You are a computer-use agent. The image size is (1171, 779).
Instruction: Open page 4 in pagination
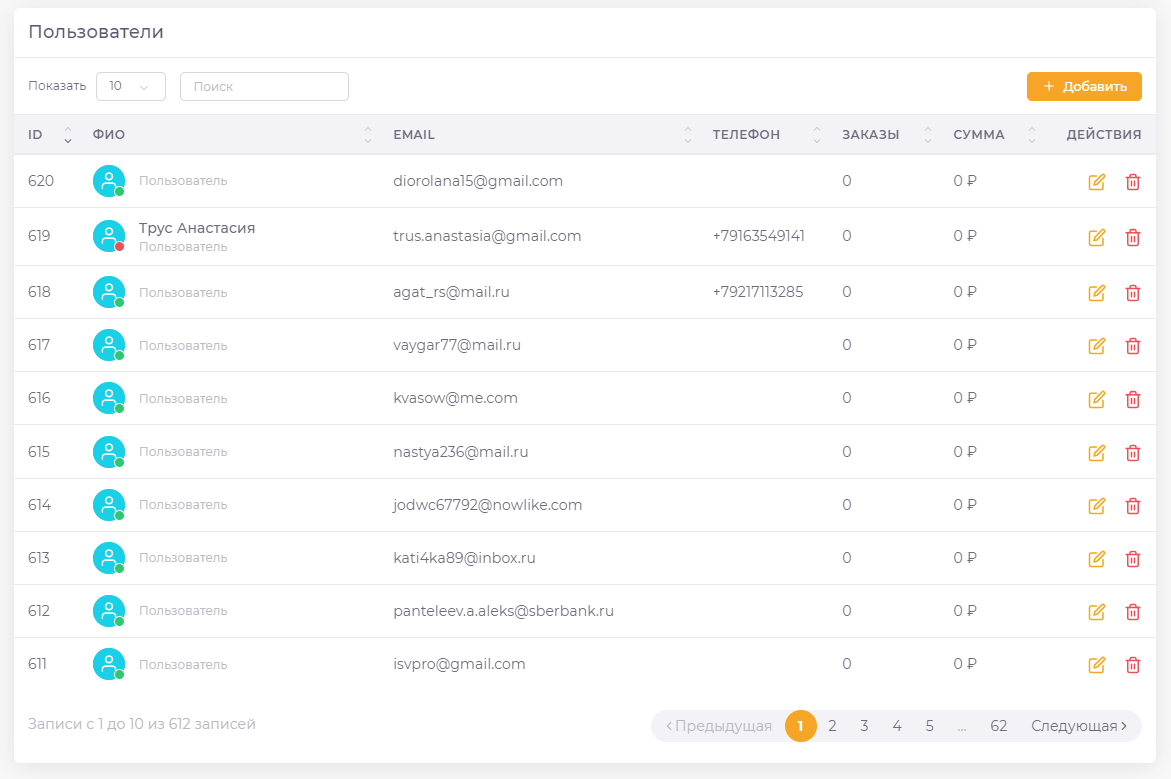[897, 726]
